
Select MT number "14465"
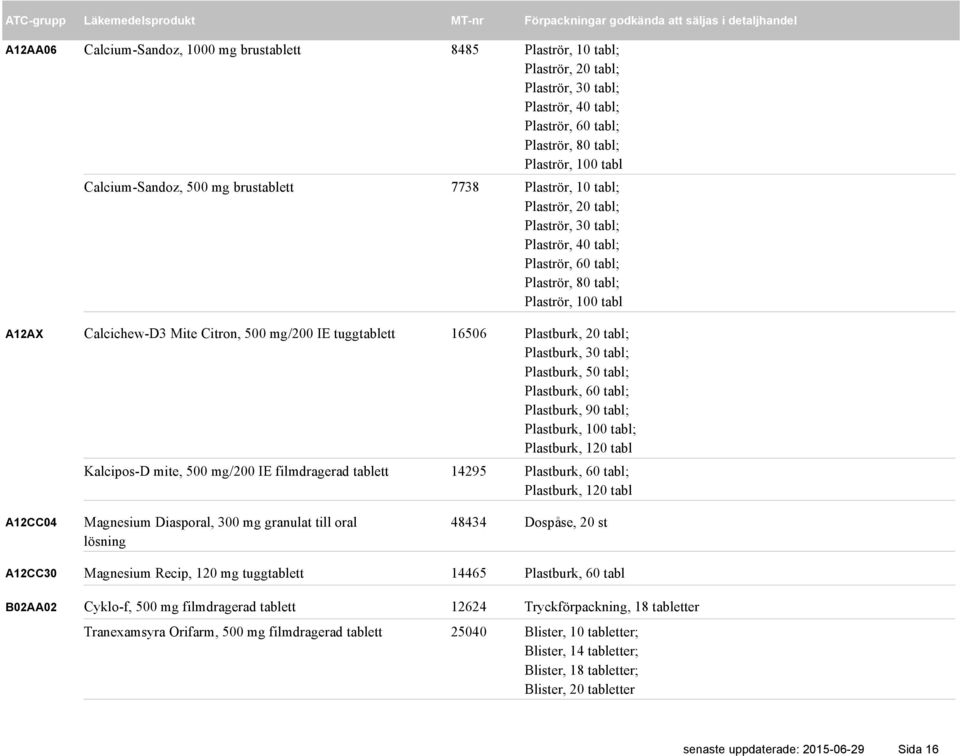point(468,574)
